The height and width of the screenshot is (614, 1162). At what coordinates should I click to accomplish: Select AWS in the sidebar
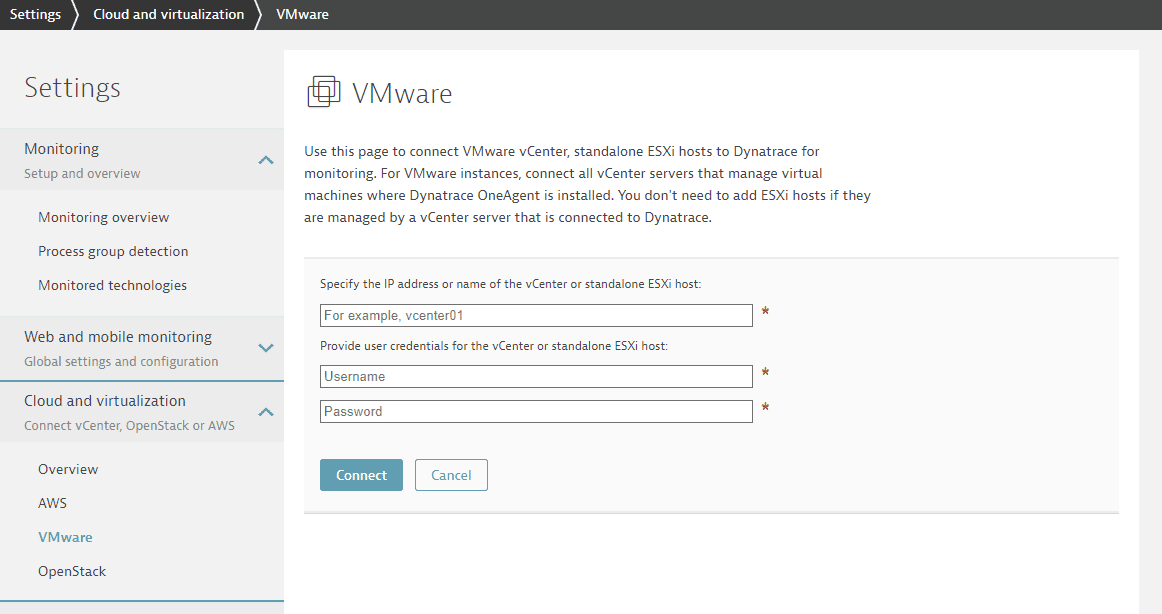tap(53, 503)
